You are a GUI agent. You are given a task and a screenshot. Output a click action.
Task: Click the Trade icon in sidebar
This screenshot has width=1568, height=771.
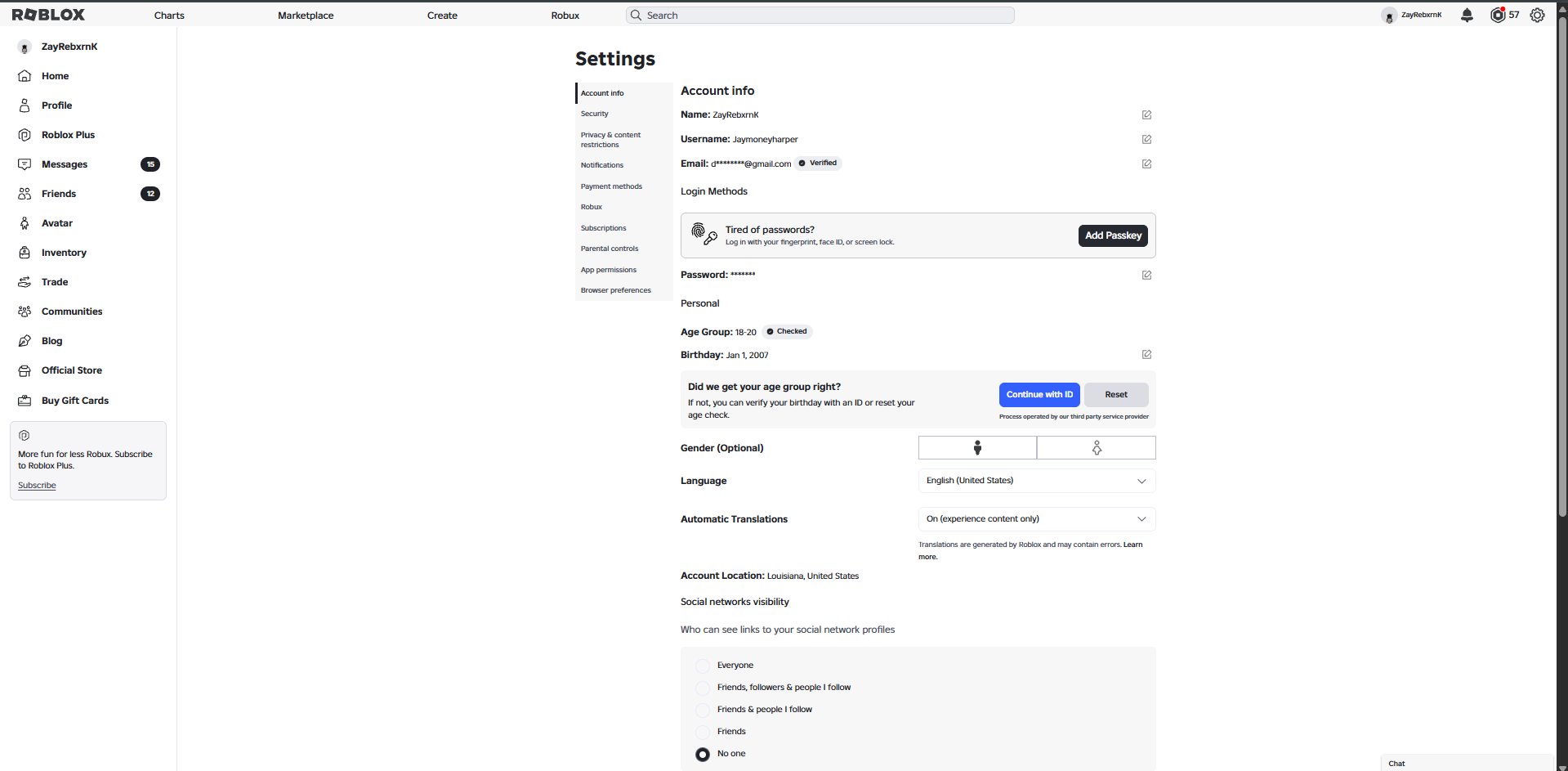(x=25, y=282)
